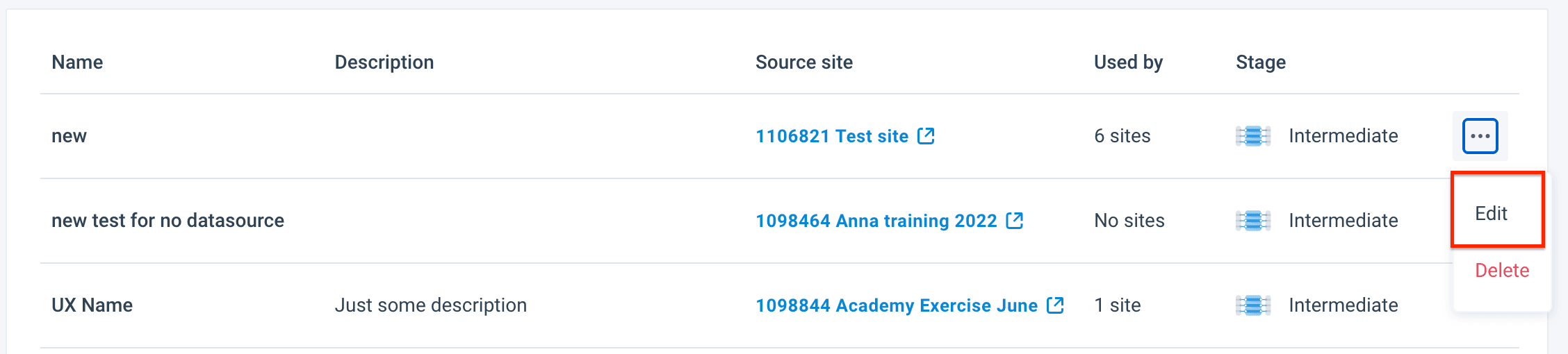1568x354 pixels.
Task: Click the Intermediate stage icon in new row
Action: click(1253, 136)
